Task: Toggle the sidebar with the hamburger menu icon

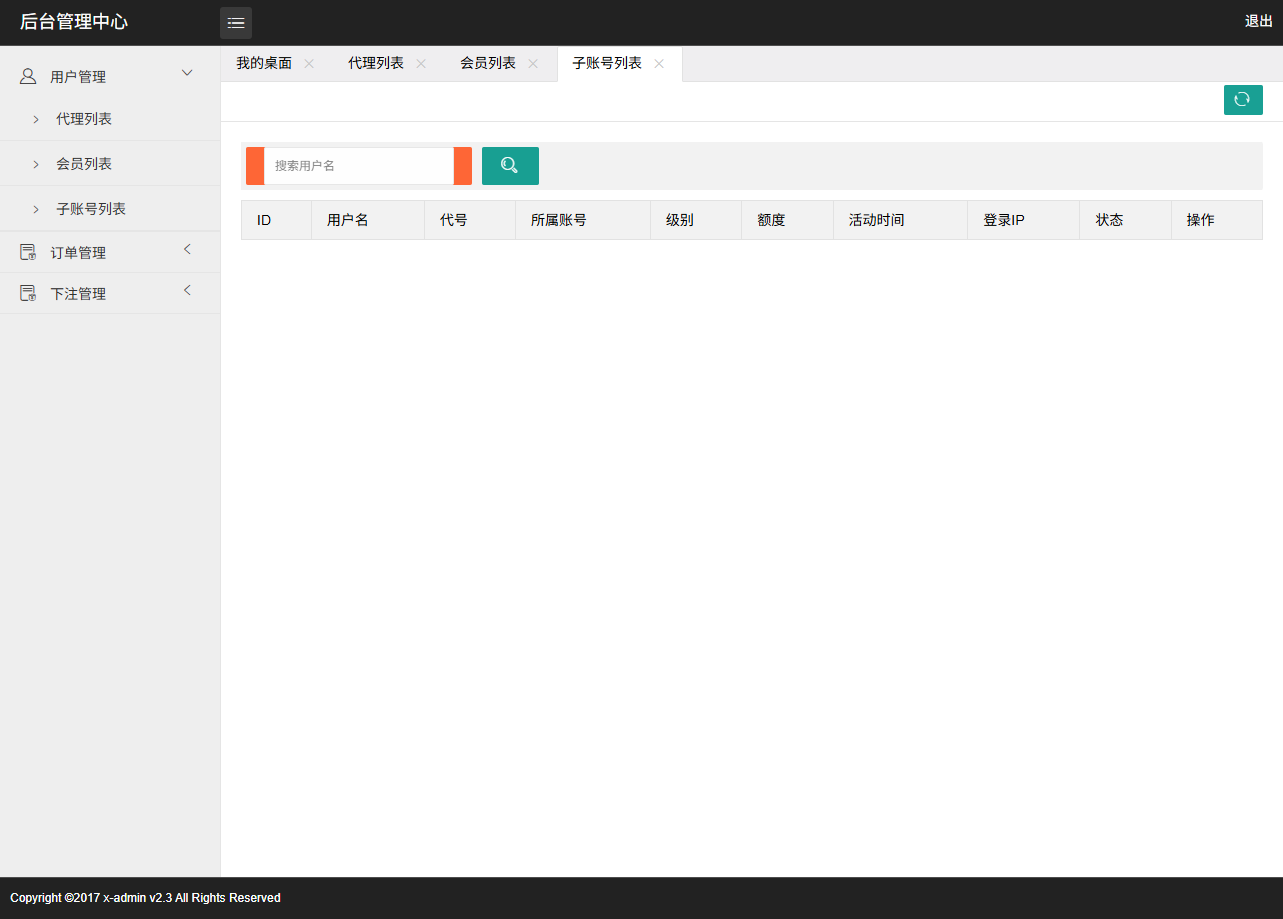Action: [x=236, y=23]
